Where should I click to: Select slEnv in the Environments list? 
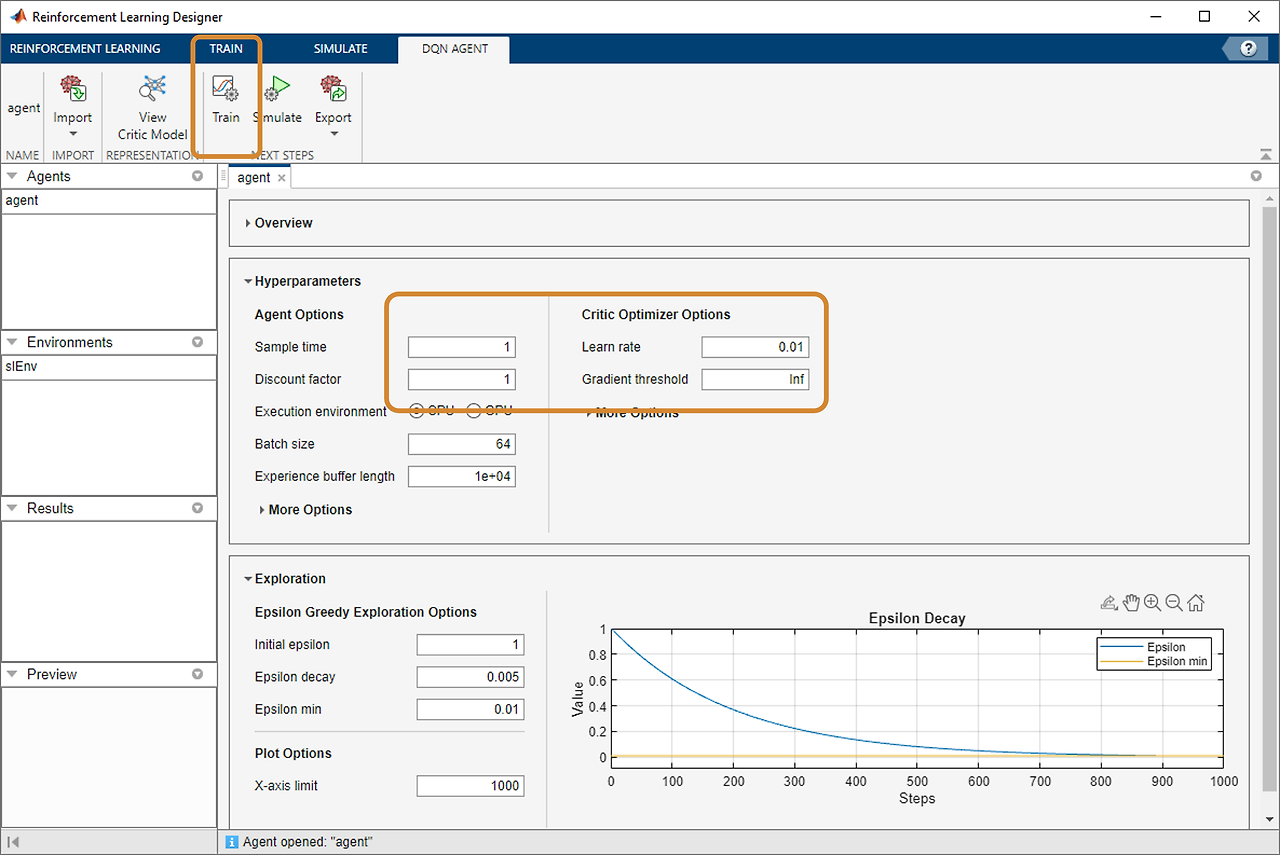coord(108,366)
